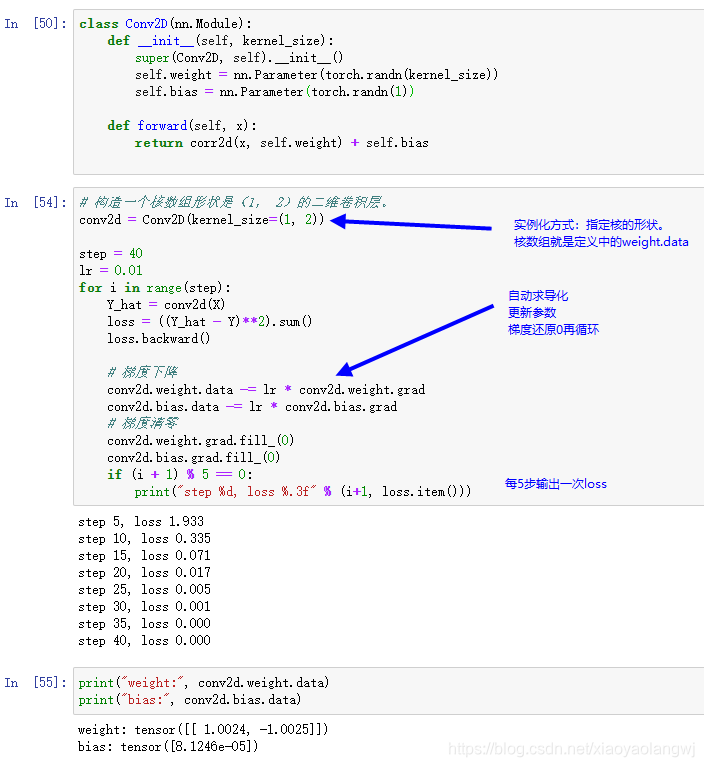Click the 'class Conv2D(nn.Module):' line
The width and height of the screenshot is (704, 767).
point(165,23)
